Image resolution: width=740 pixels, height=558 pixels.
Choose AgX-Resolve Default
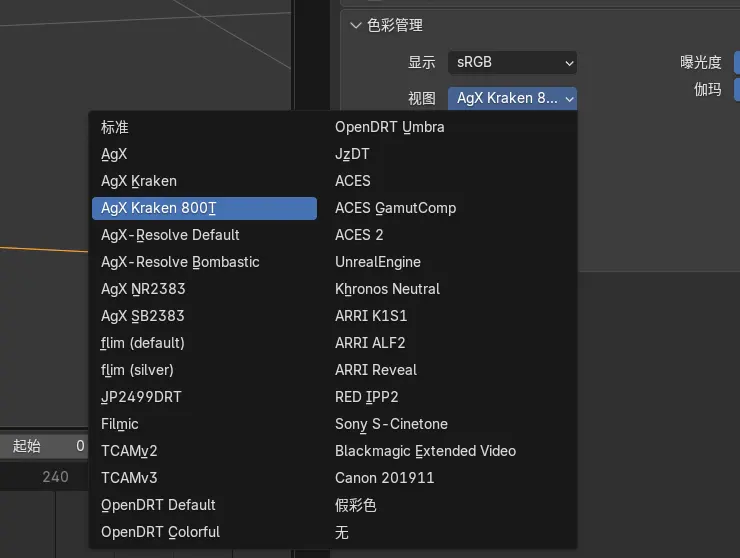point(204,235)
